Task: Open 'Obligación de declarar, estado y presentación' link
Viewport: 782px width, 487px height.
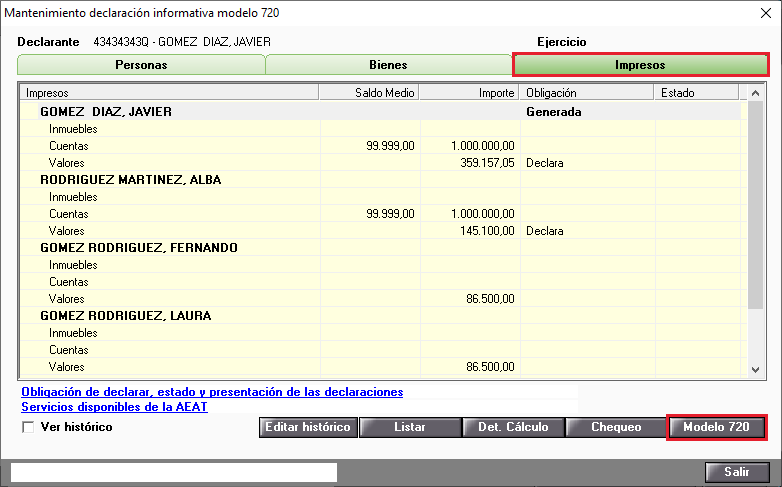Action: (x=212, y=392)
